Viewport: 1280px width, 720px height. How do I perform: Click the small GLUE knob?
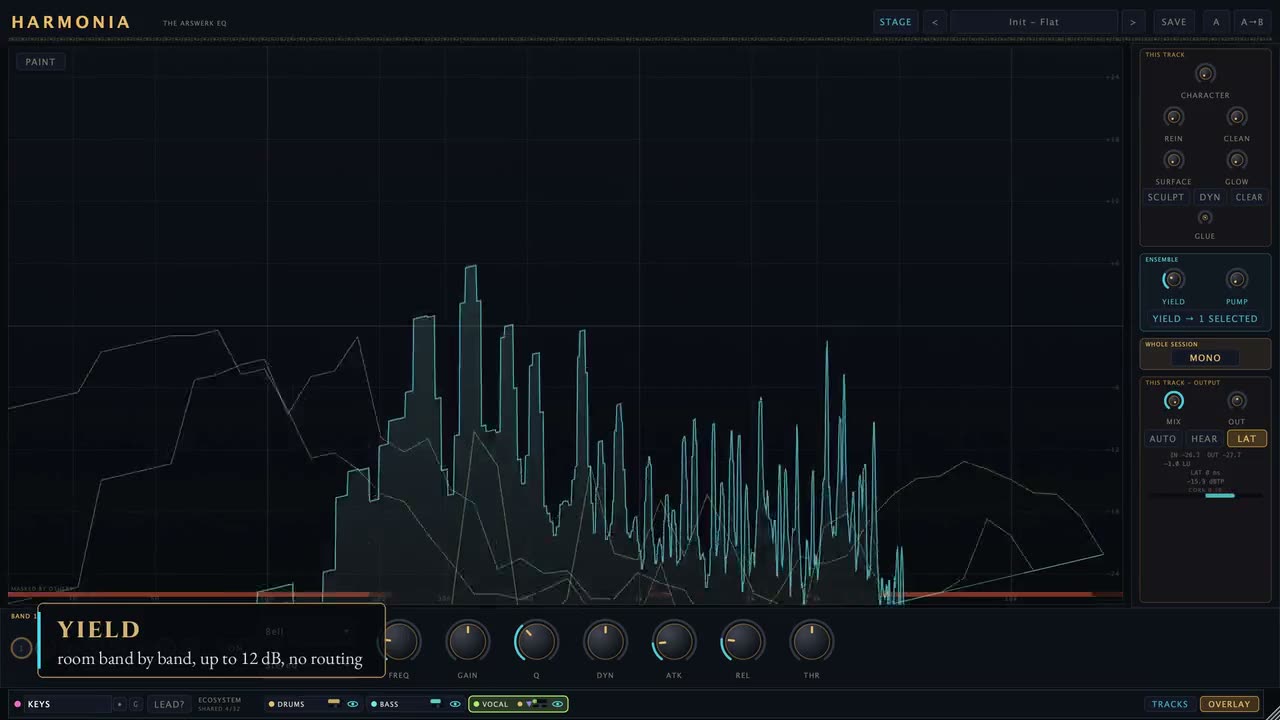point(1205,218)
